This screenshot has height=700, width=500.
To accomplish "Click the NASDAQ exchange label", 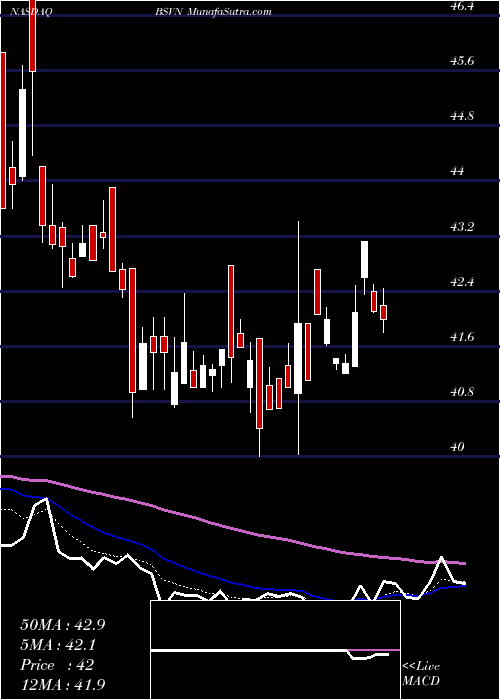I will pos(31,12).
